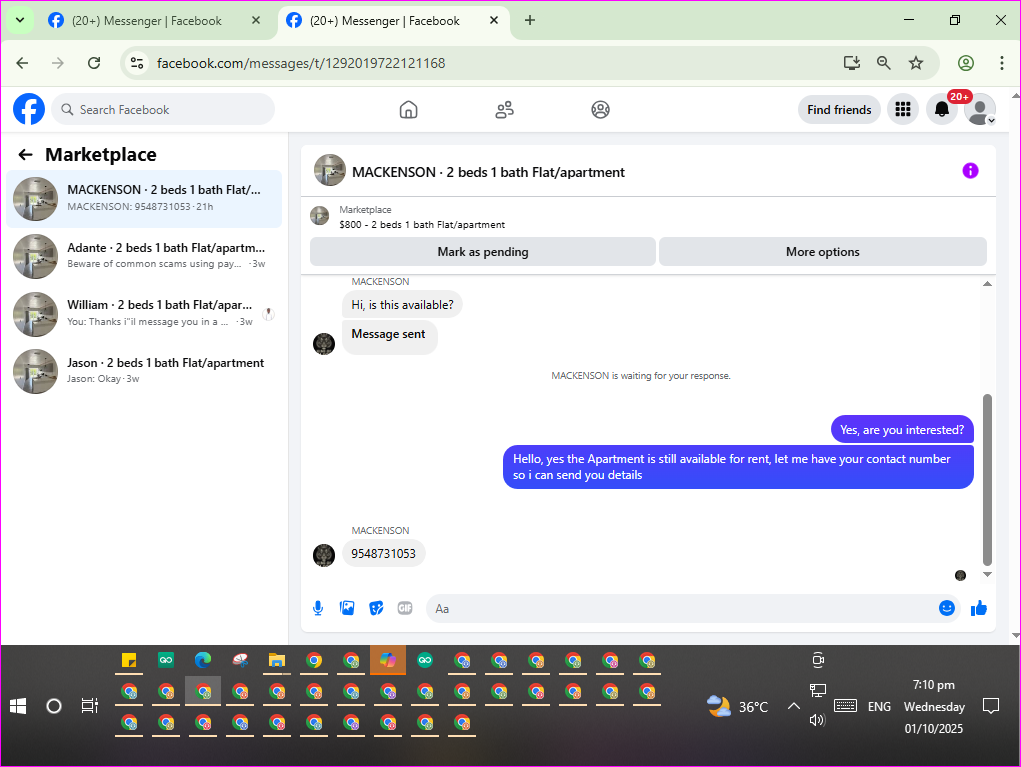
Task: Select 'Yes, are you interested?' message bubble
Action: point(902,430)
